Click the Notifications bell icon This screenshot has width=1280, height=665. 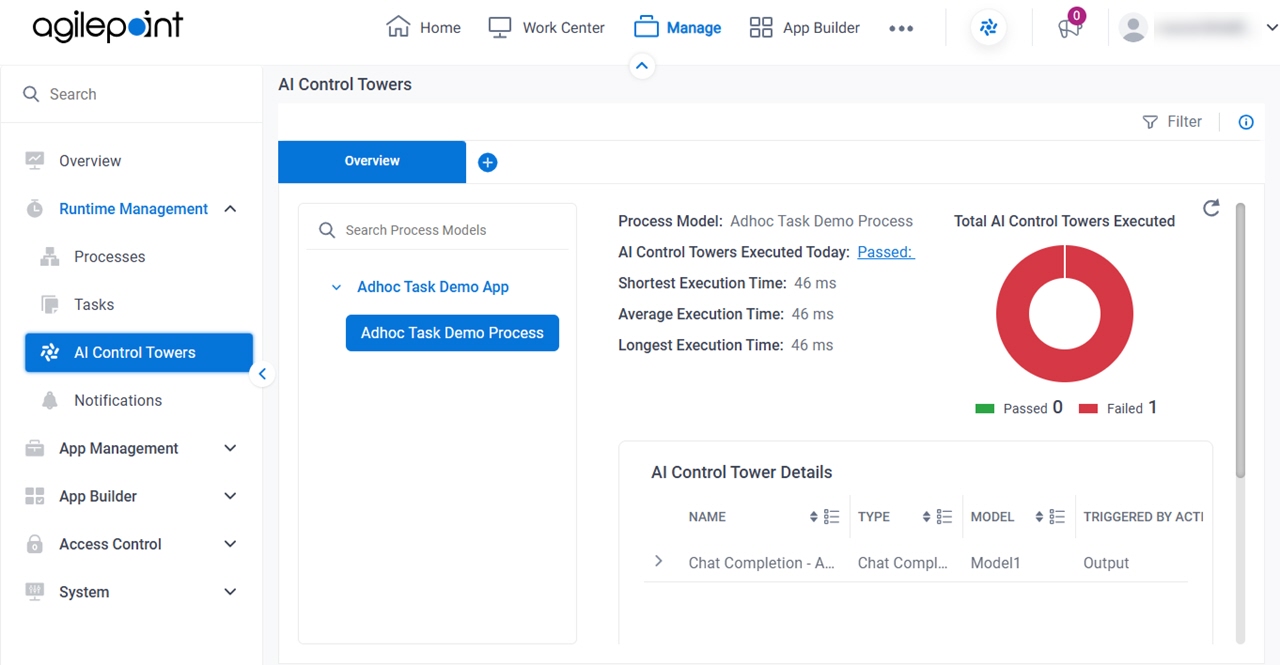[x=50, y=400]
